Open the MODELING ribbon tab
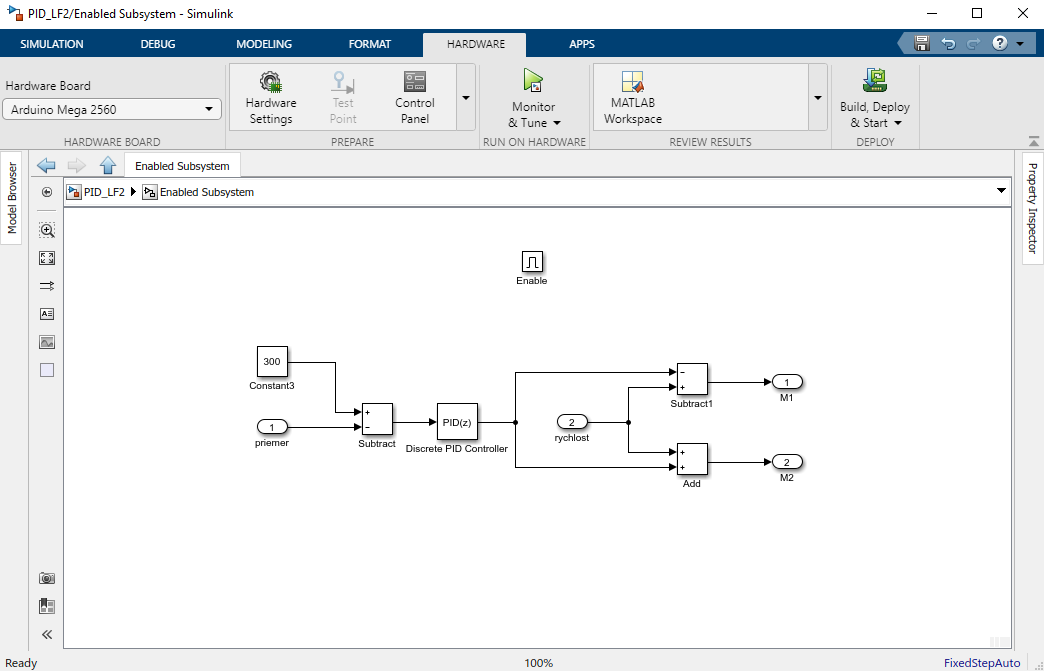The height and width of the screenshot is (671, 1044). 264,44
